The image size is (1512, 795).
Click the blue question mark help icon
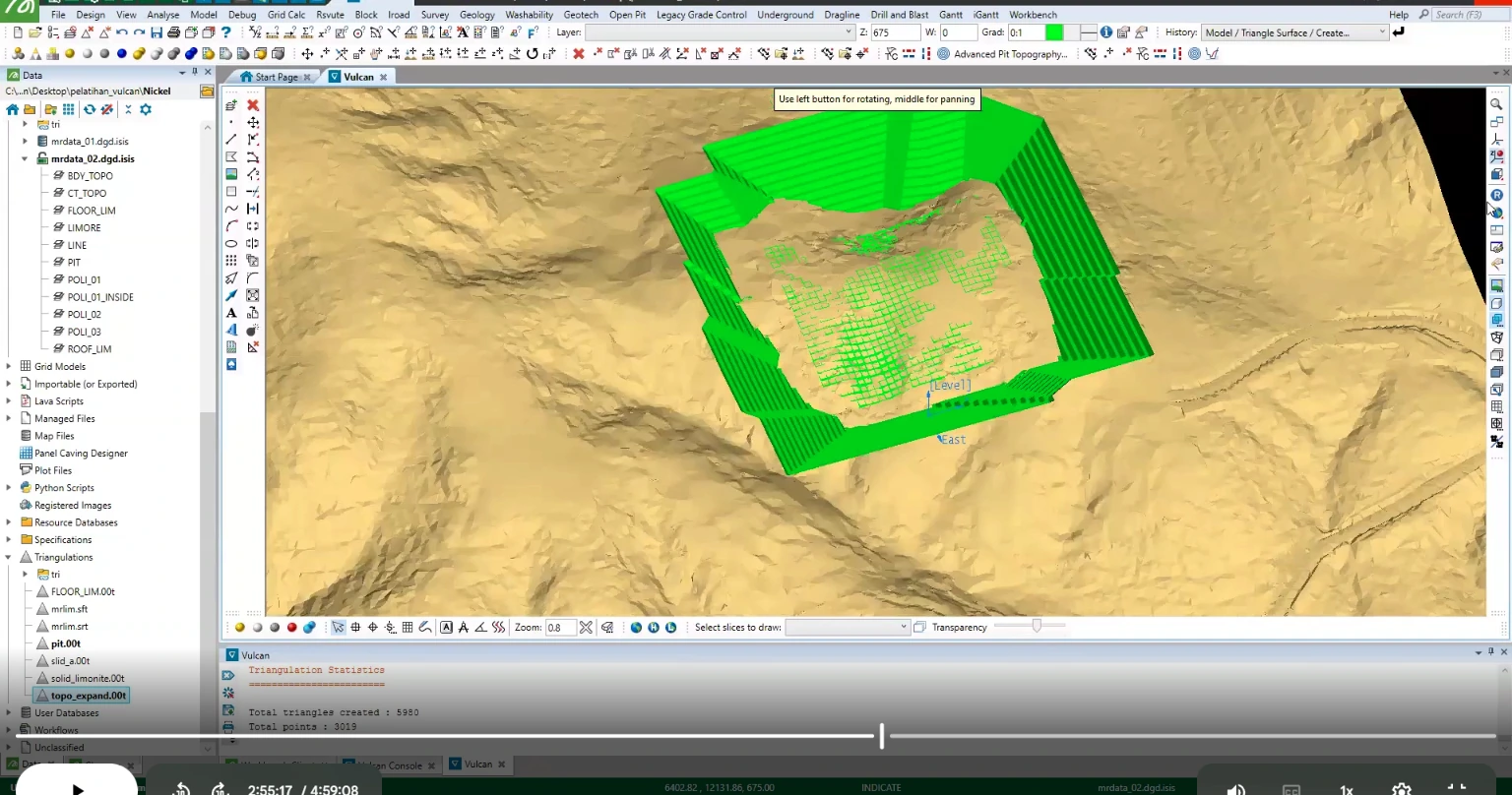coord(225,32)
